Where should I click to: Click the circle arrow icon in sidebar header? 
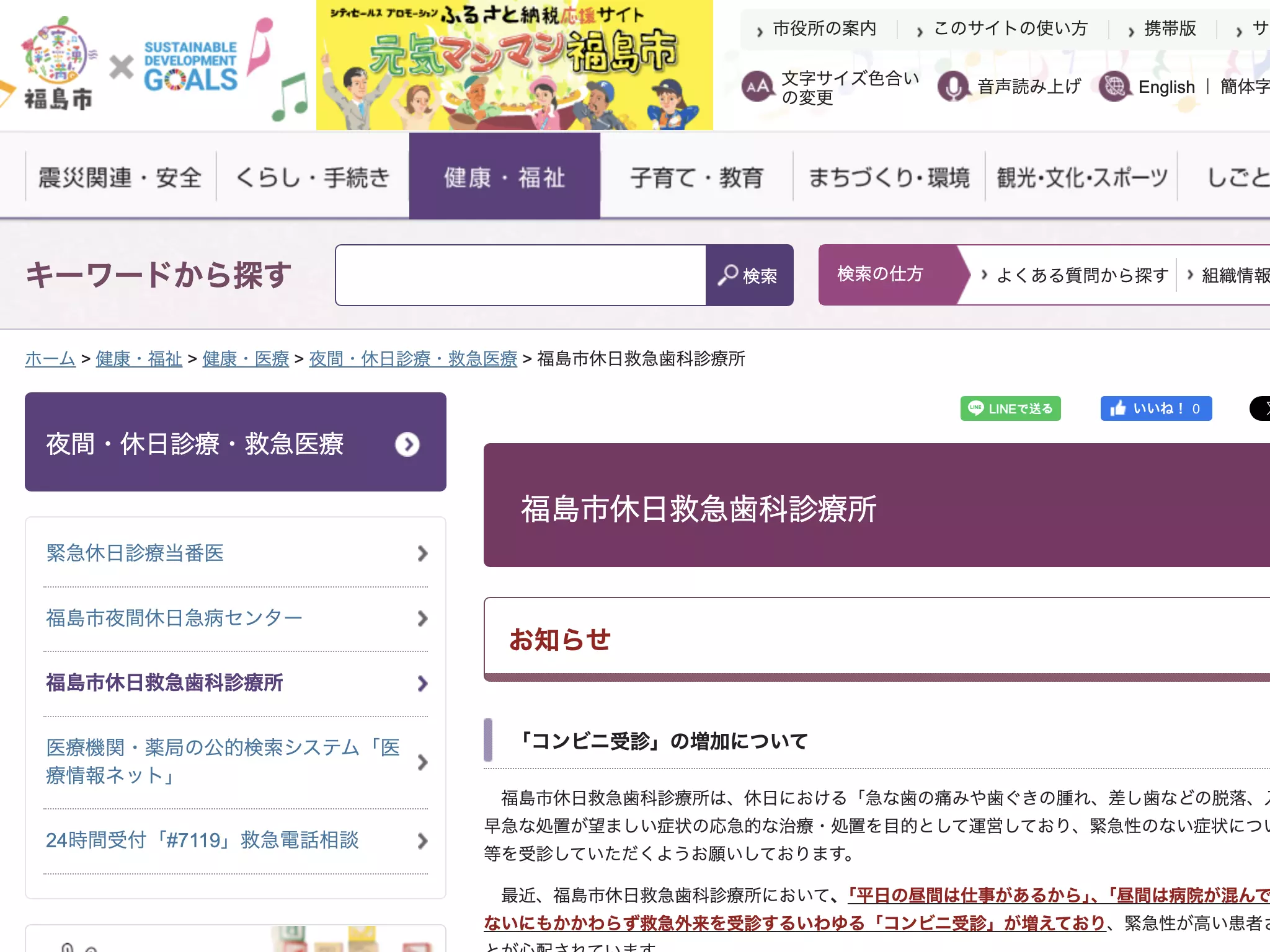click(x=407, y=444)
